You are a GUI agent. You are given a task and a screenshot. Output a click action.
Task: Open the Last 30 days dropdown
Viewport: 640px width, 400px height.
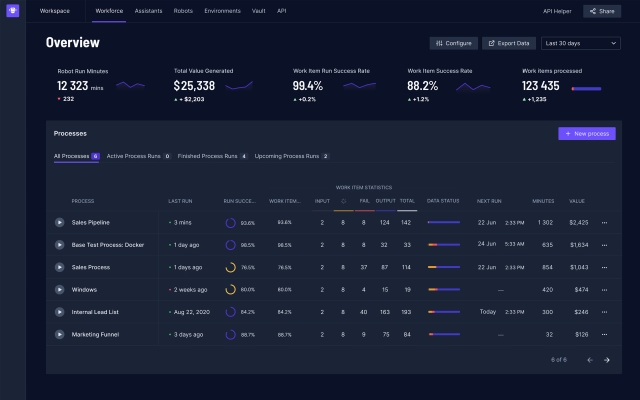579,43
